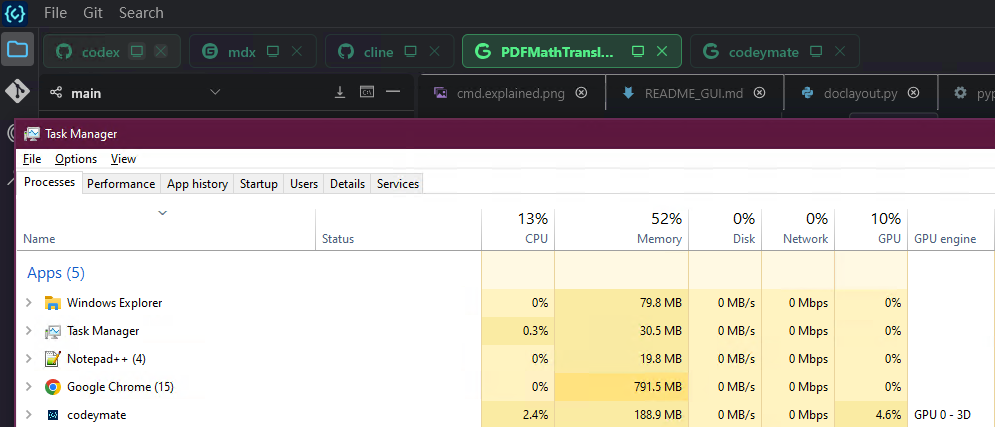Close the doclayout.py editor tab
Screen dimensions: 995x427
click(913, 93)
